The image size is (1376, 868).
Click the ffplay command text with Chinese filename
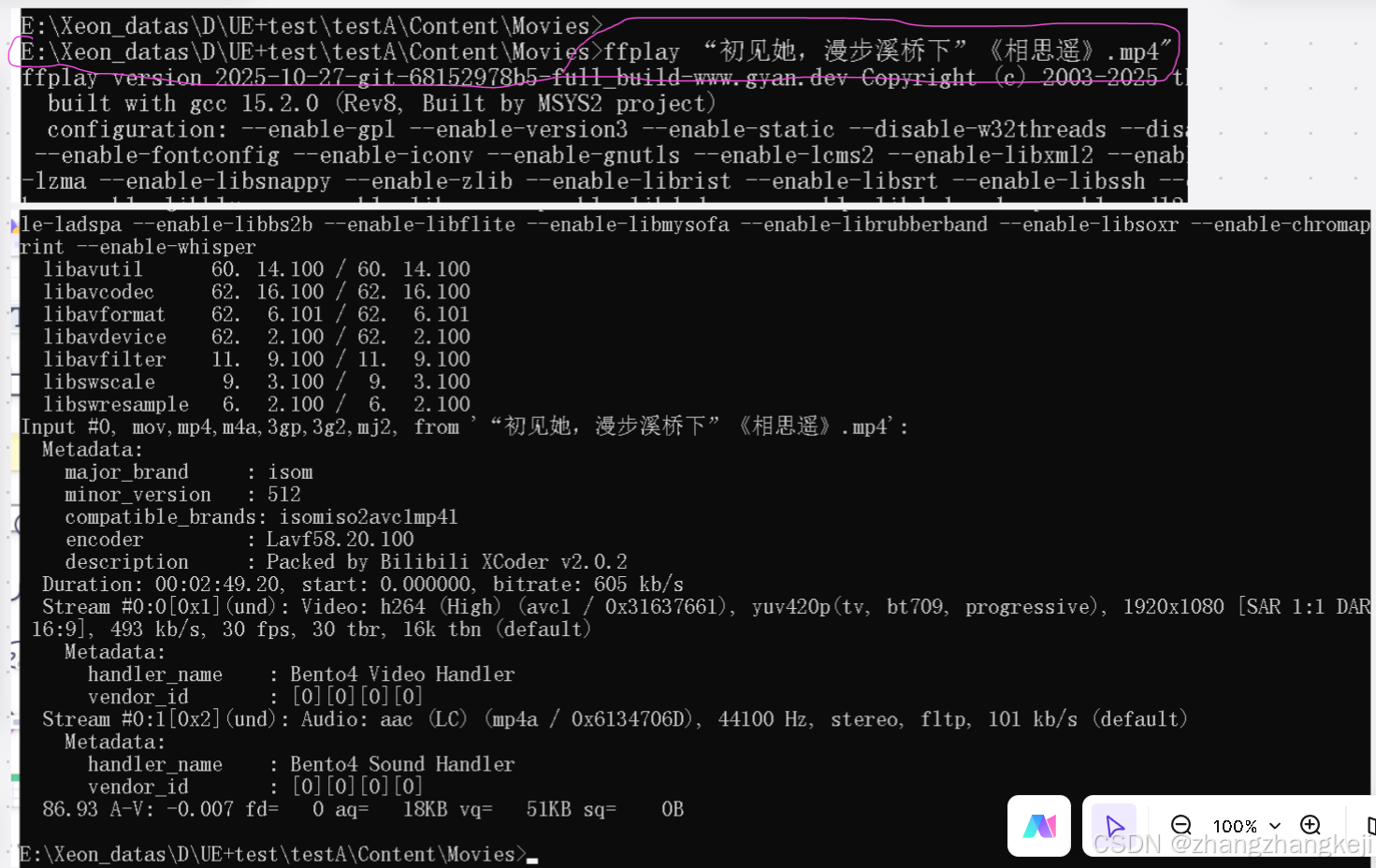(x=888, y=51)
